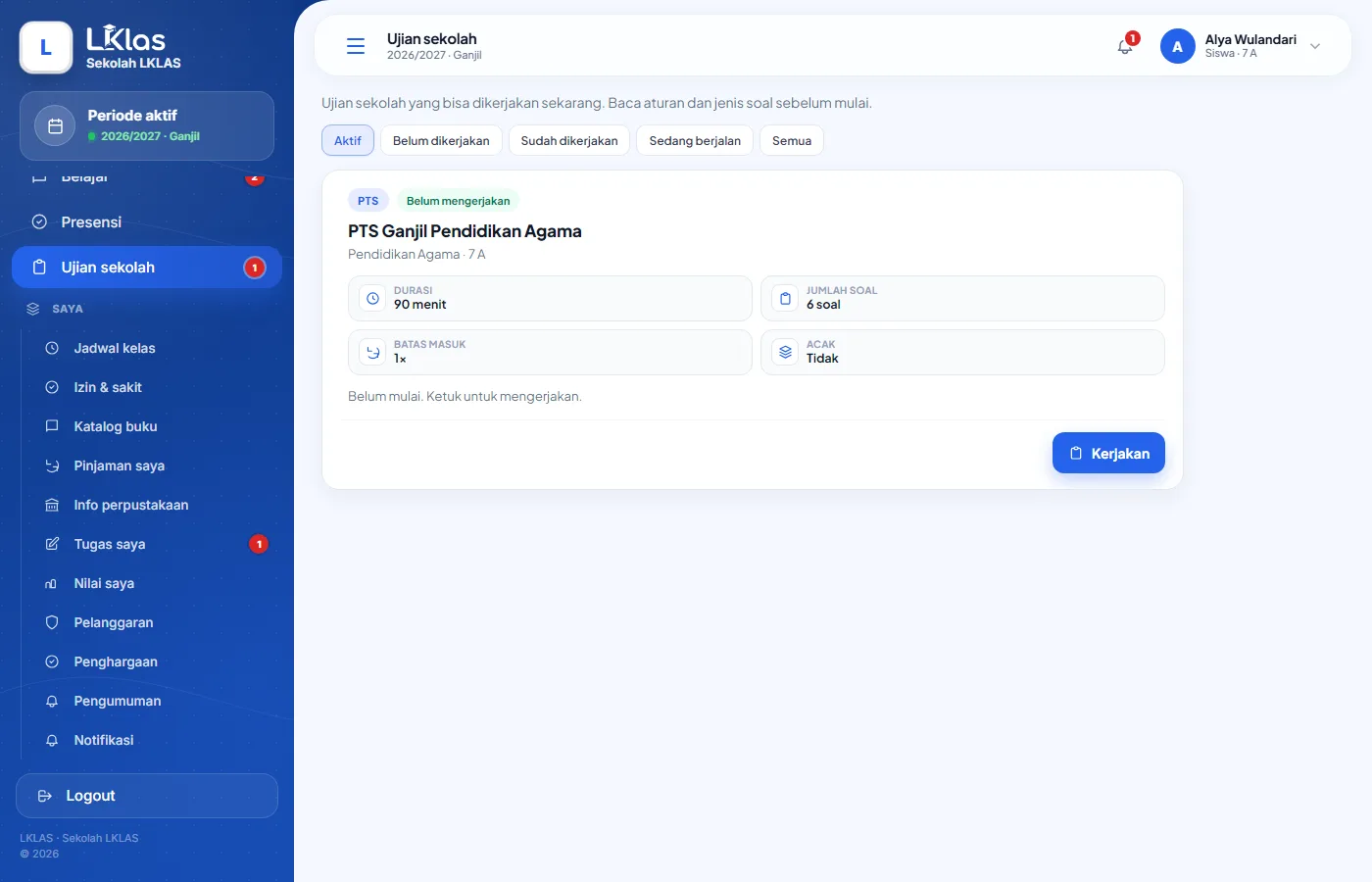The width and height of the screenshot is (1372, 882).
Task: Click the Izin & sakit check icon
Action: click(52, 387)
